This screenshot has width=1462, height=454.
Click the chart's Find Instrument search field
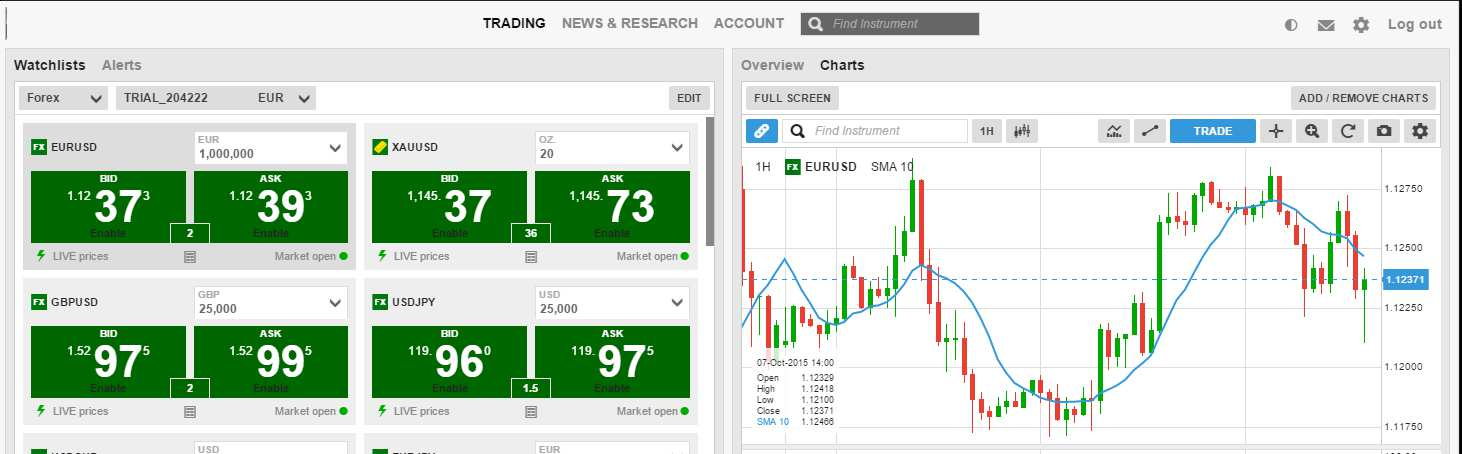pyautogui.click(x=875, y=131)
